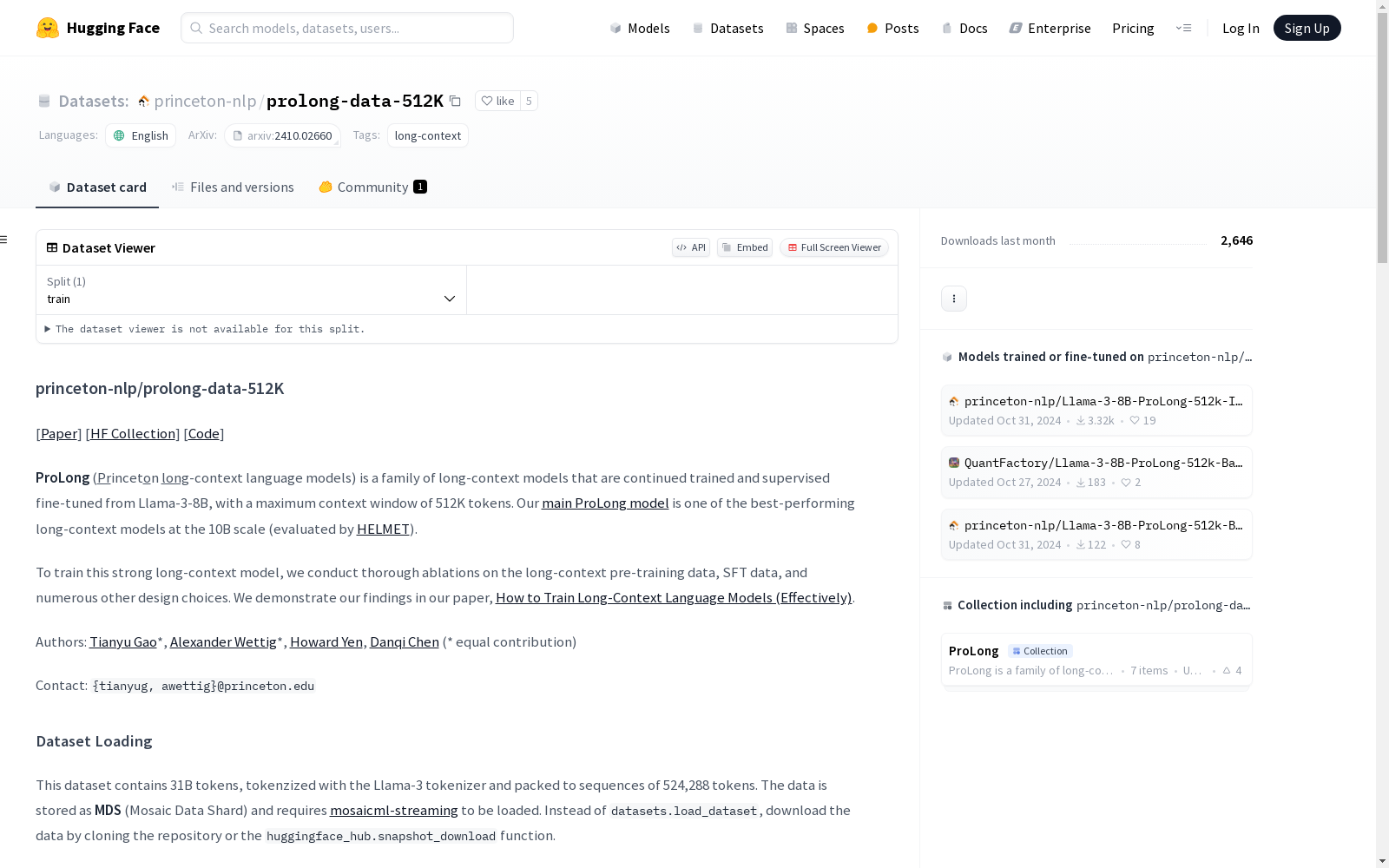Image resolution: width=1389 pixels, height=868 pixels.
Task: Click the princeton-nlp organization avatar icon
Action: point(143,101)
